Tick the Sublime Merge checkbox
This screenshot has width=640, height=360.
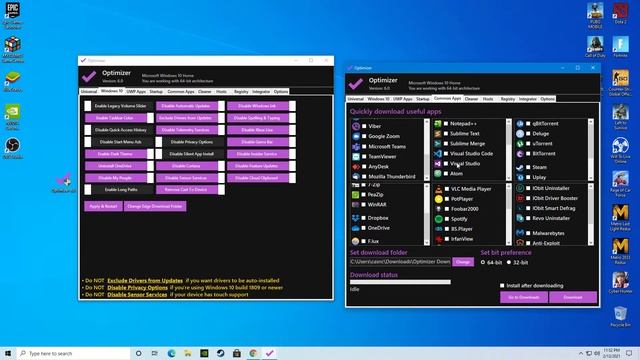pos(446,144)
